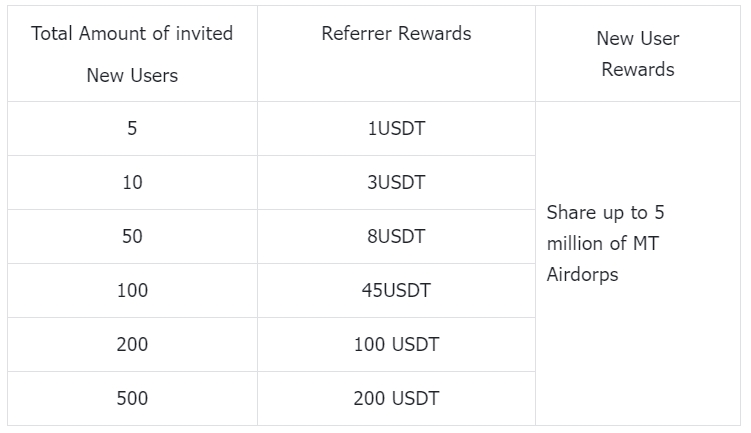Select the cell with 200 invited users
The height and width of the screenshot is (433, 751).
[x=132, y=345]
